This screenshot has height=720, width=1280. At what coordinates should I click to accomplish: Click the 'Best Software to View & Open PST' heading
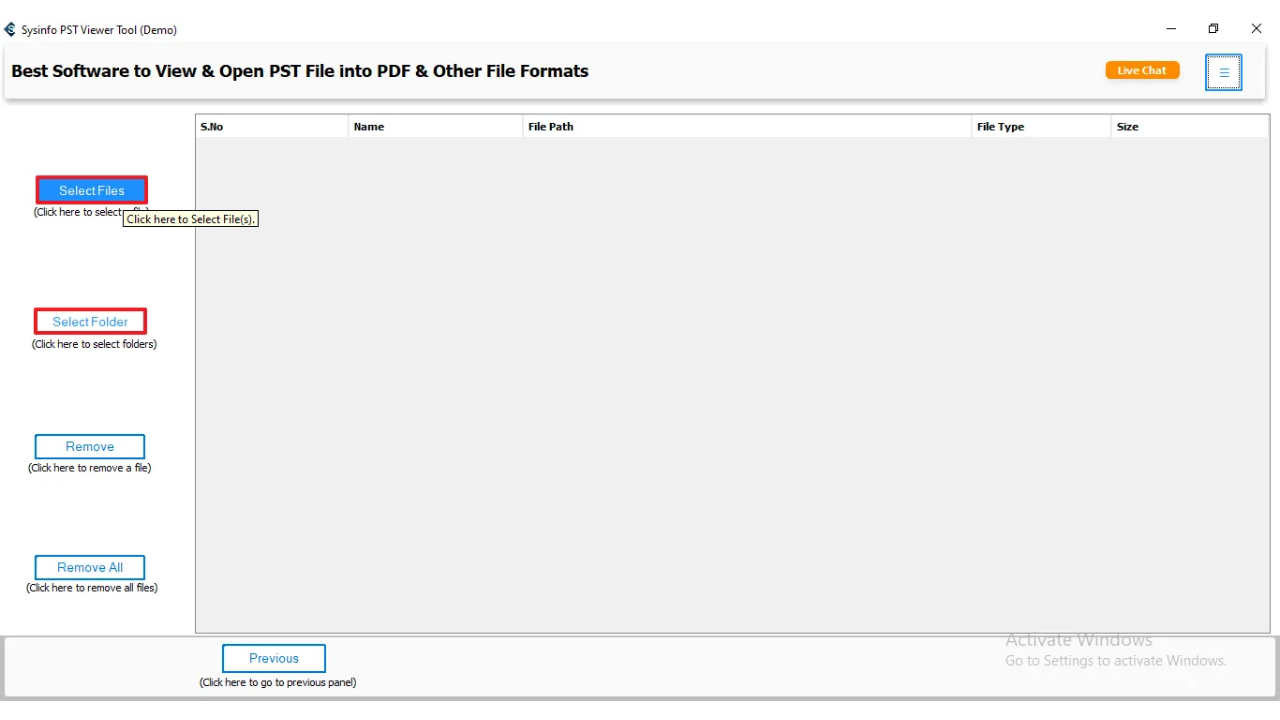pyautogui.click(x=300, y=71)
